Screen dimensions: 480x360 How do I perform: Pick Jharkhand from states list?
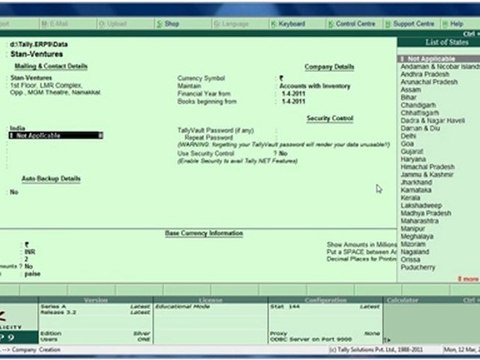point(416,182)
